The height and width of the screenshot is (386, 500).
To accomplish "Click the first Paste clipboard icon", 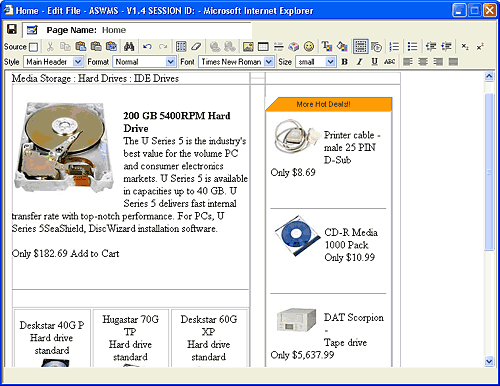I will (x=81, y=46).
